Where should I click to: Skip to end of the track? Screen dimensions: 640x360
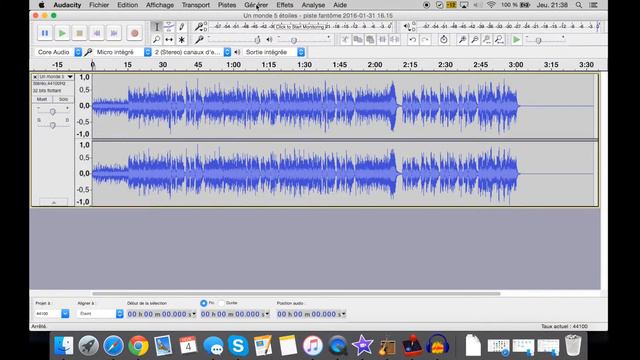tap(114, 33)
